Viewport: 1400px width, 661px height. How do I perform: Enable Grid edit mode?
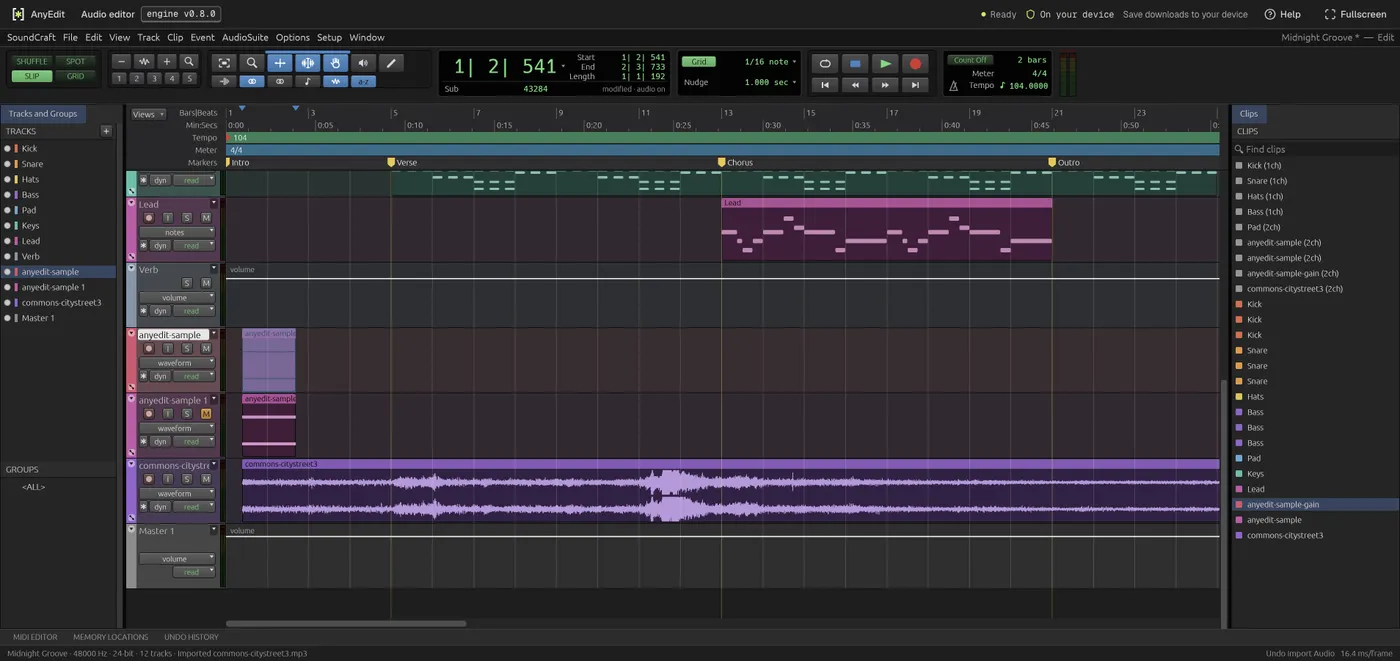pyautogui.click(x=76, y=76)
